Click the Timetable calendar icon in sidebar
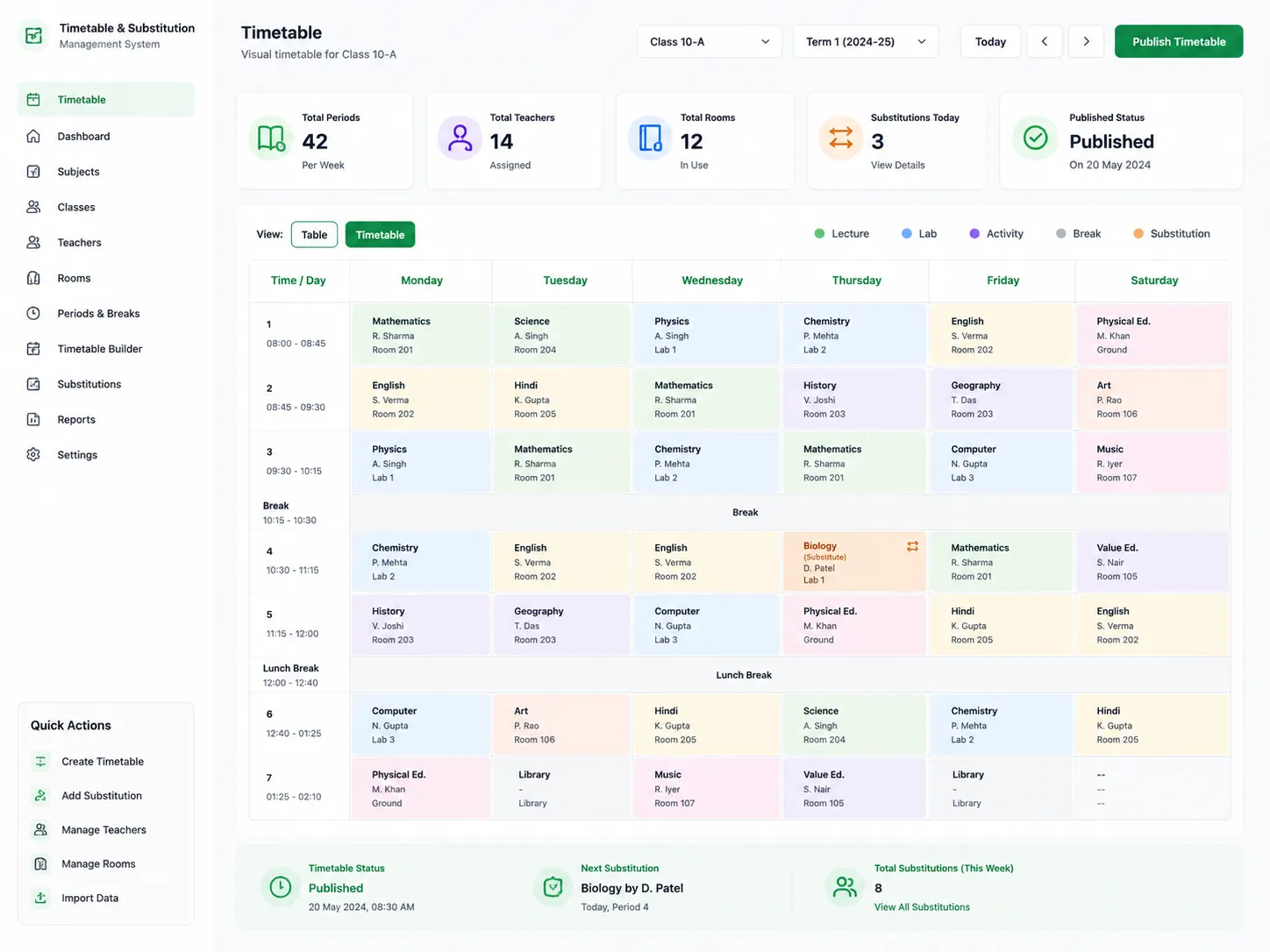Viewport: 1270px width, 952px height. (x=33, y=100)
